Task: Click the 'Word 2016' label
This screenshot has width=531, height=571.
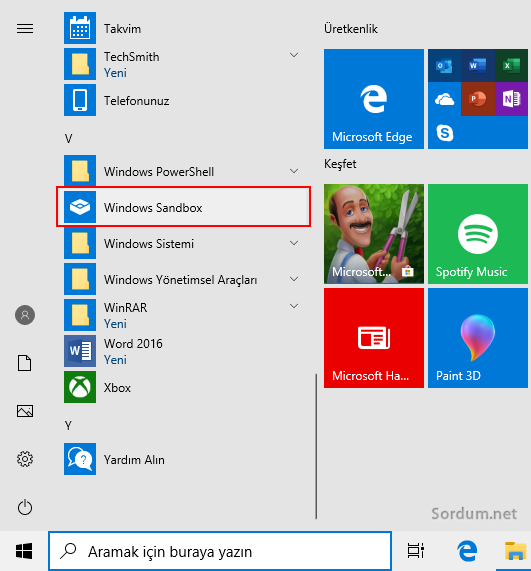Action: click(133, 344)
